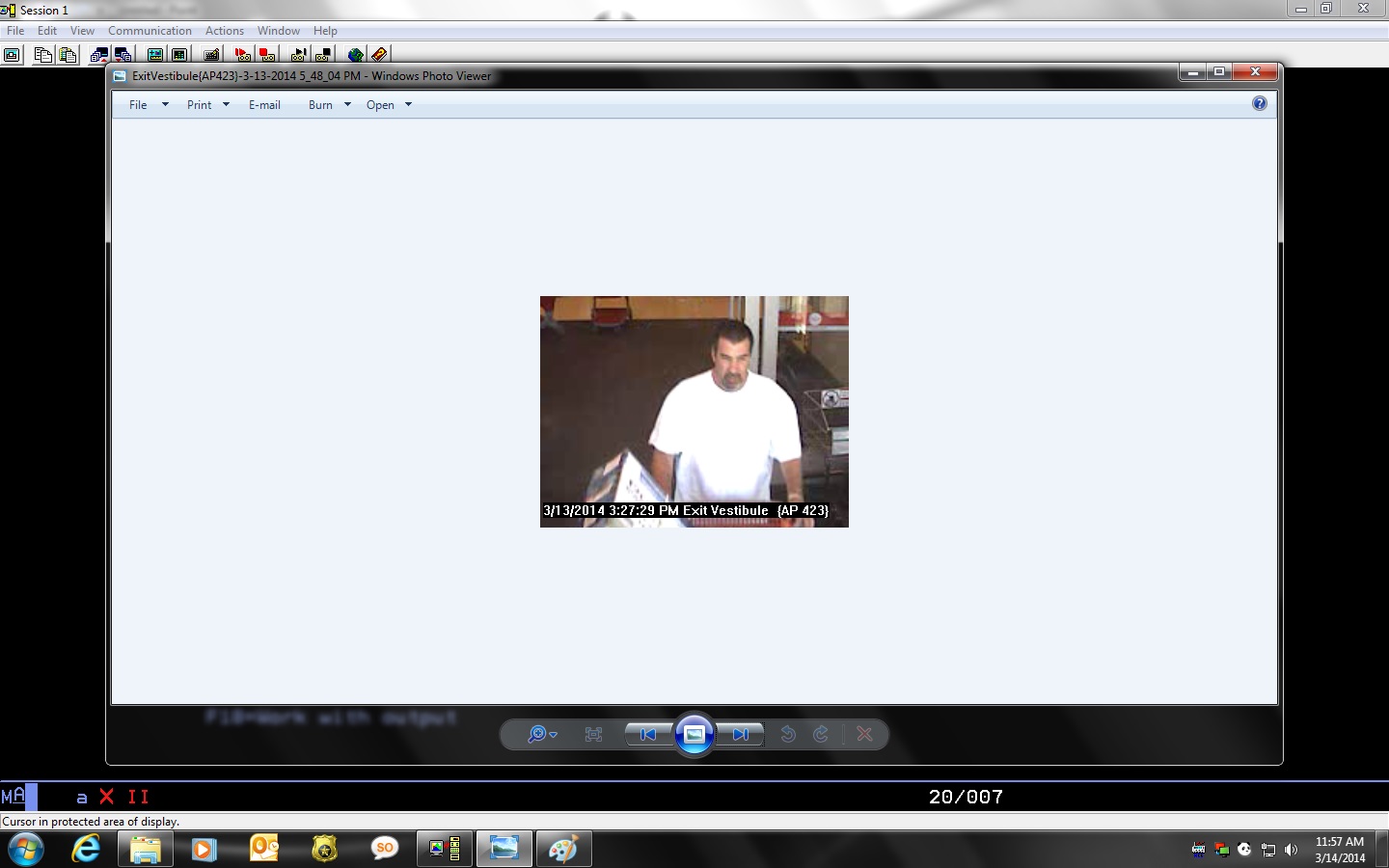Switch to emulator session taskbar button

click(444, 849)
